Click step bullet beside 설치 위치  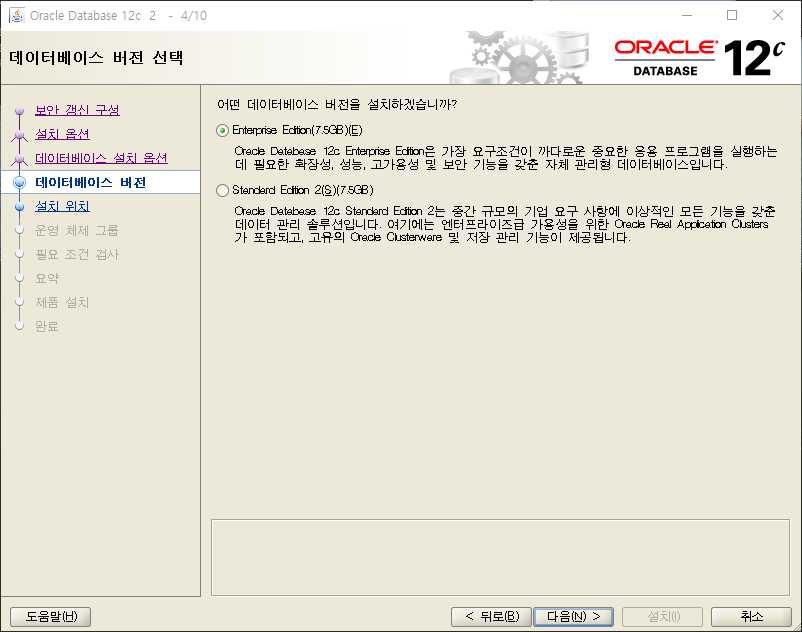coord(19,207)
